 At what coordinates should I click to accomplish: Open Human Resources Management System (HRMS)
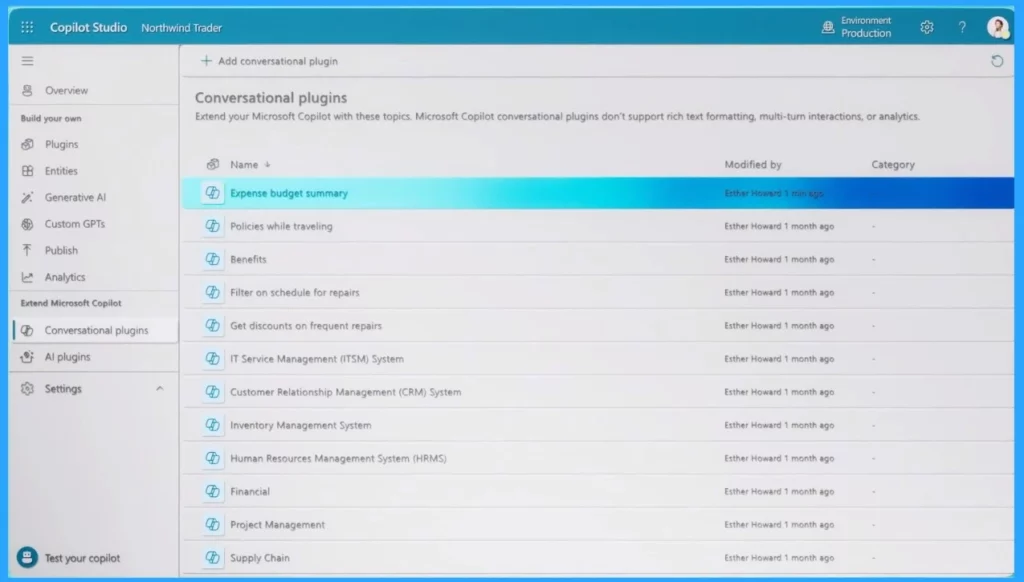point(338,459)
